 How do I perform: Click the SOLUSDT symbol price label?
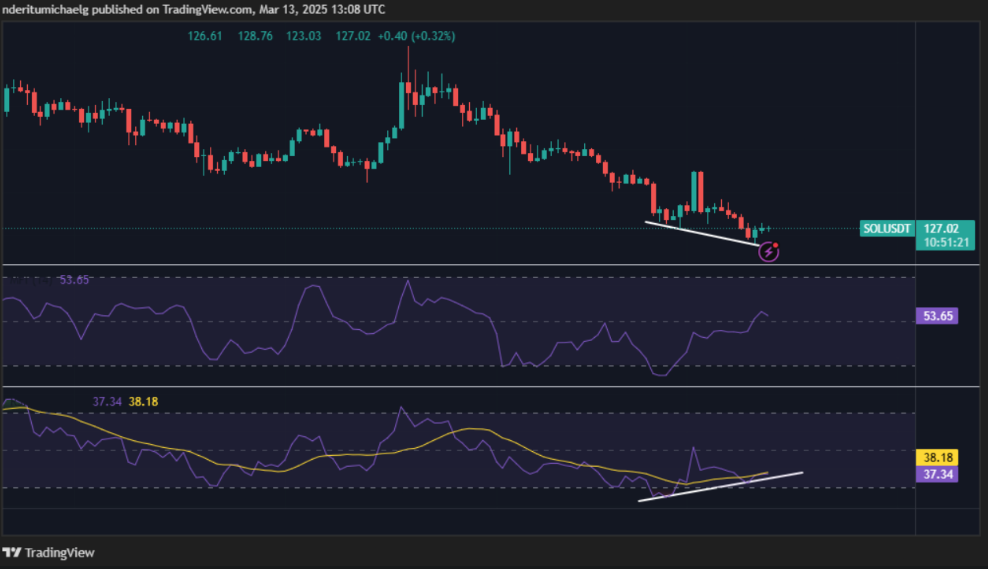pos(887,229)
